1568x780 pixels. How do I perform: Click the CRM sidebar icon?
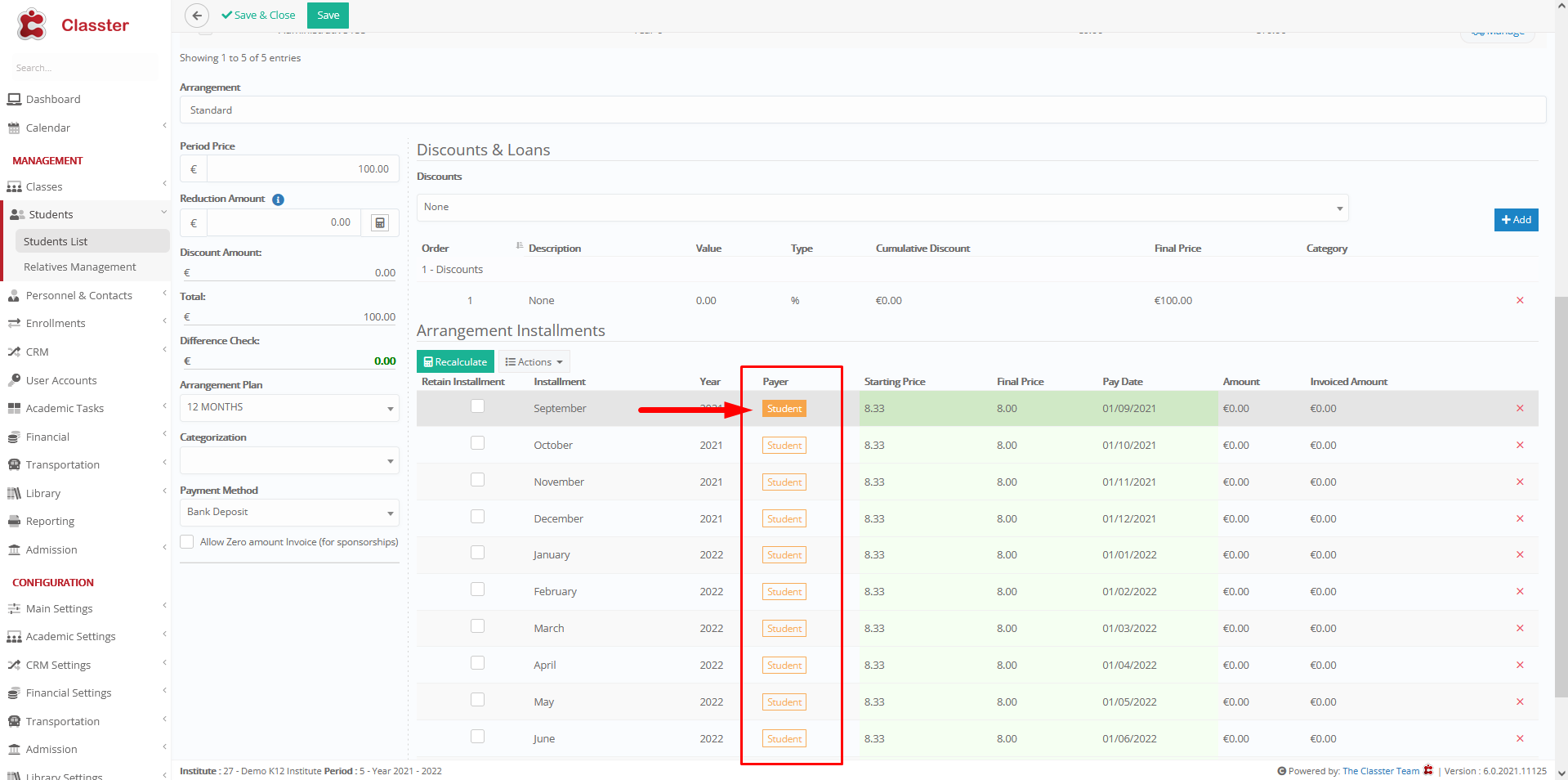pyautogui.click(x=14, y=352)
